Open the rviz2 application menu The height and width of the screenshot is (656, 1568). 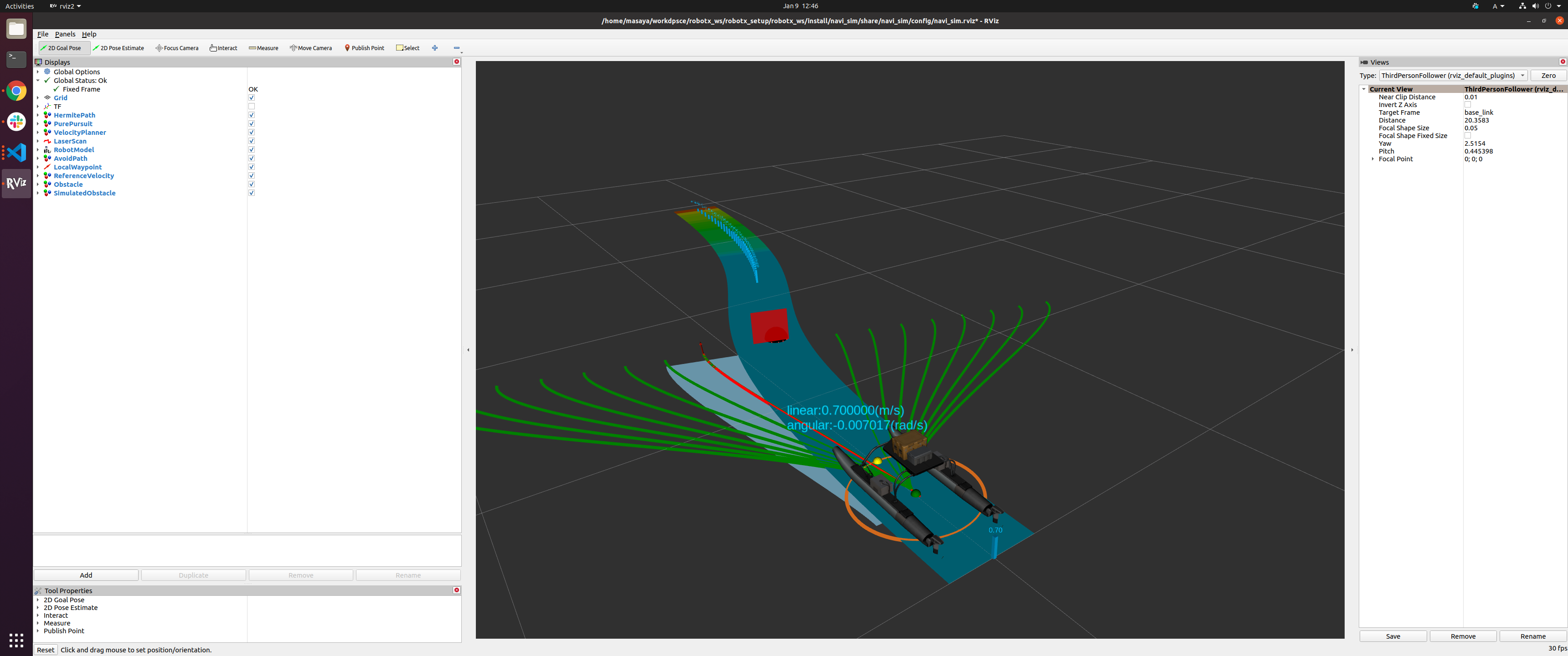click(x=65, y=6)
